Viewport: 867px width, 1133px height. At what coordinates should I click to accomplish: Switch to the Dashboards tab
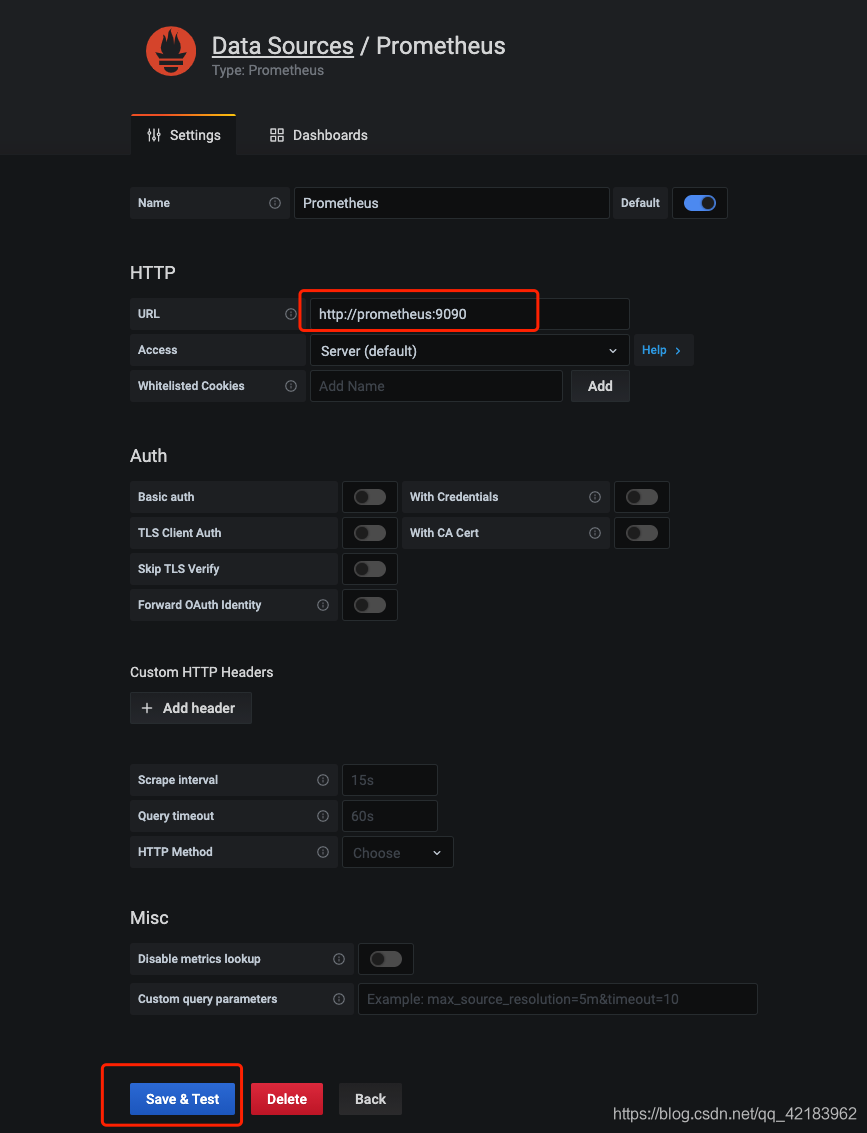pos(319,135)
